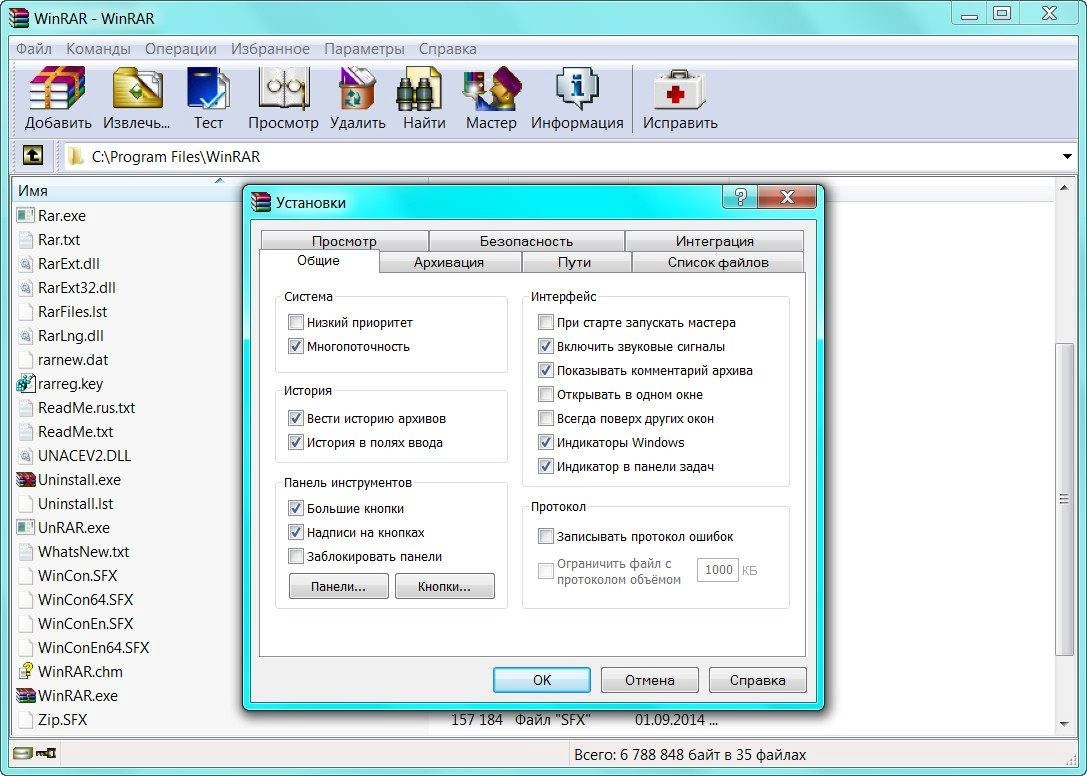Open the Избранное menu
This screenshot has height=776, width=1087.
tap(270, 49)
